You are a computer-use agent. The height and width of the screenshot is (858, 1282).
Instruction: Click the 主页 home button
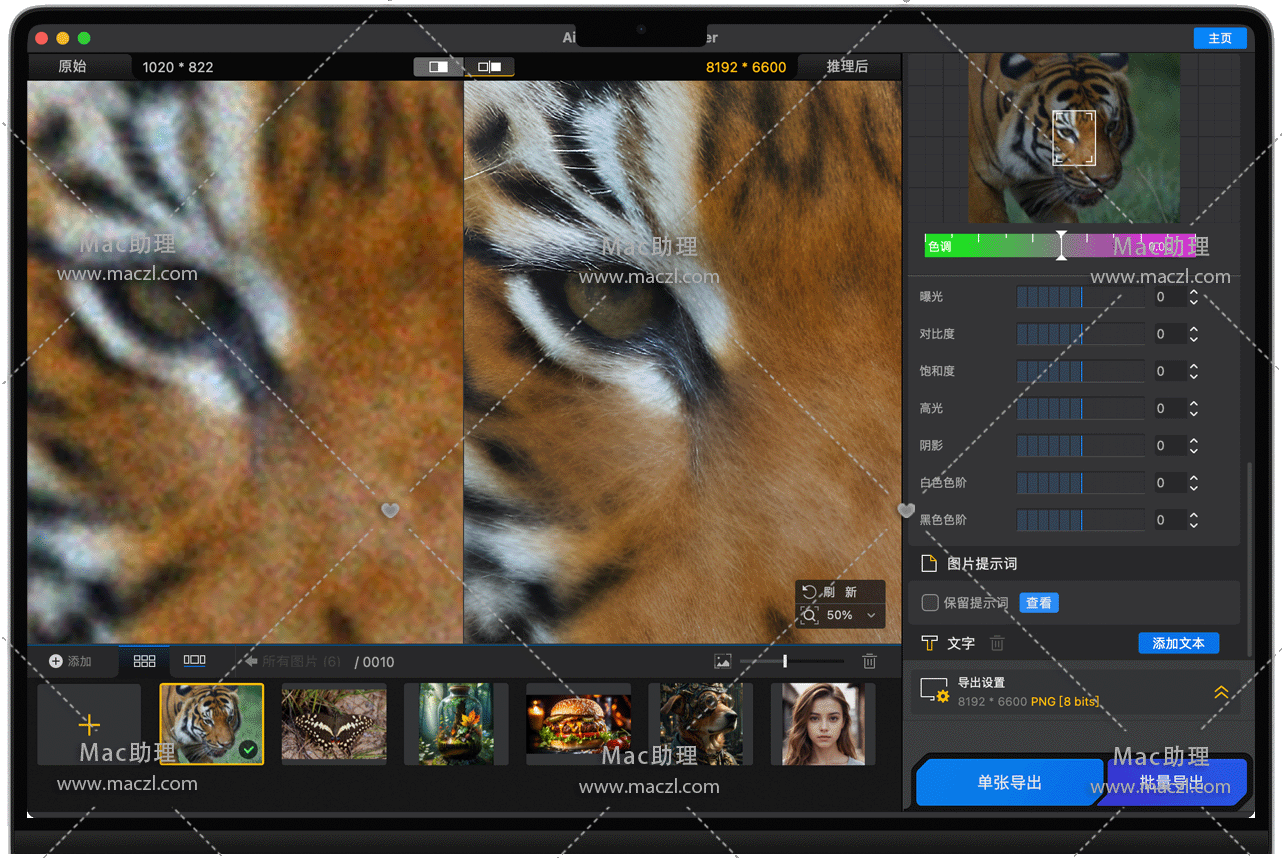1220,38
